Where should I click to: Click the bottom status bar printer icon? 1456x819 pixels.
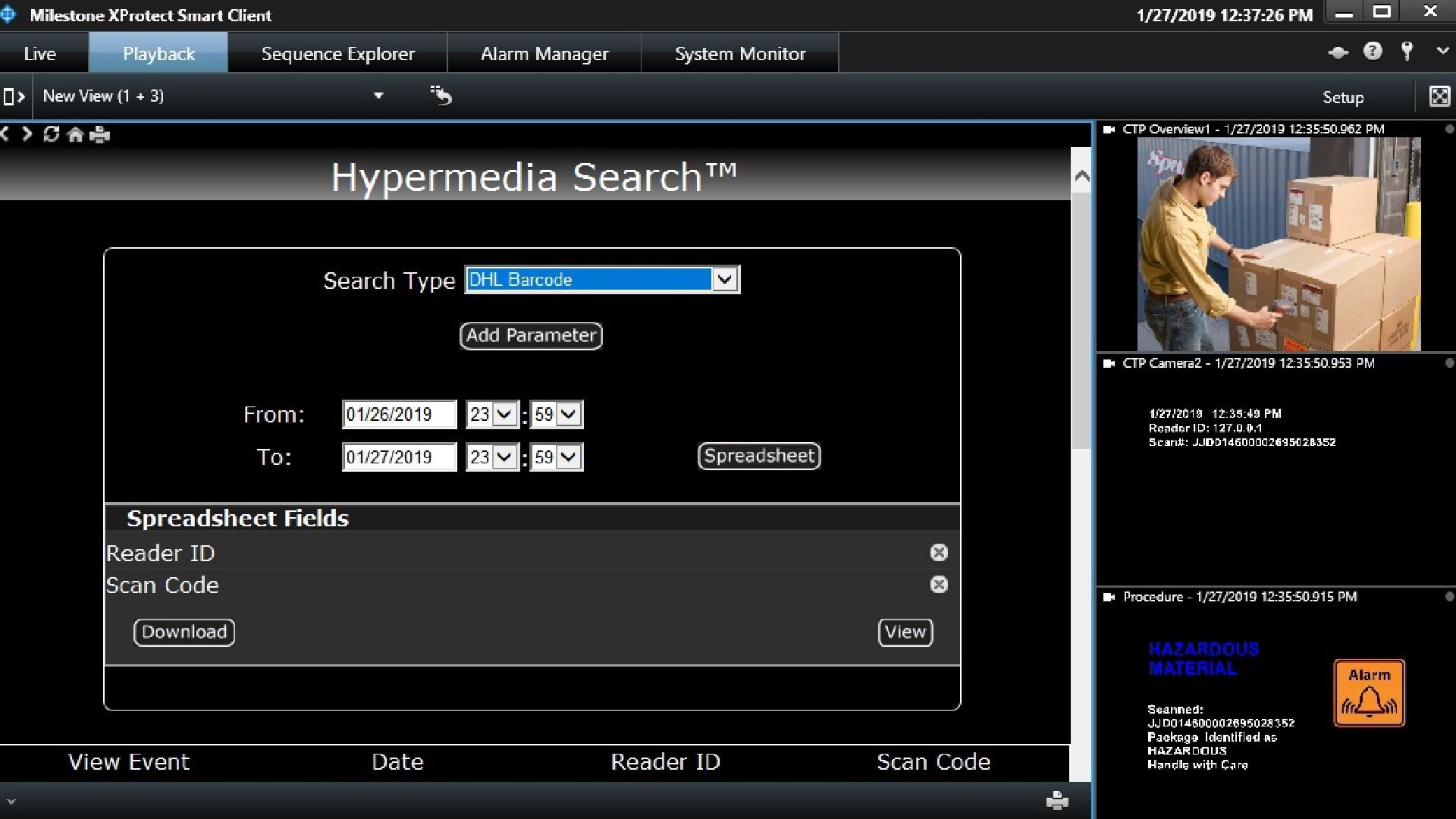[1057, 800]
